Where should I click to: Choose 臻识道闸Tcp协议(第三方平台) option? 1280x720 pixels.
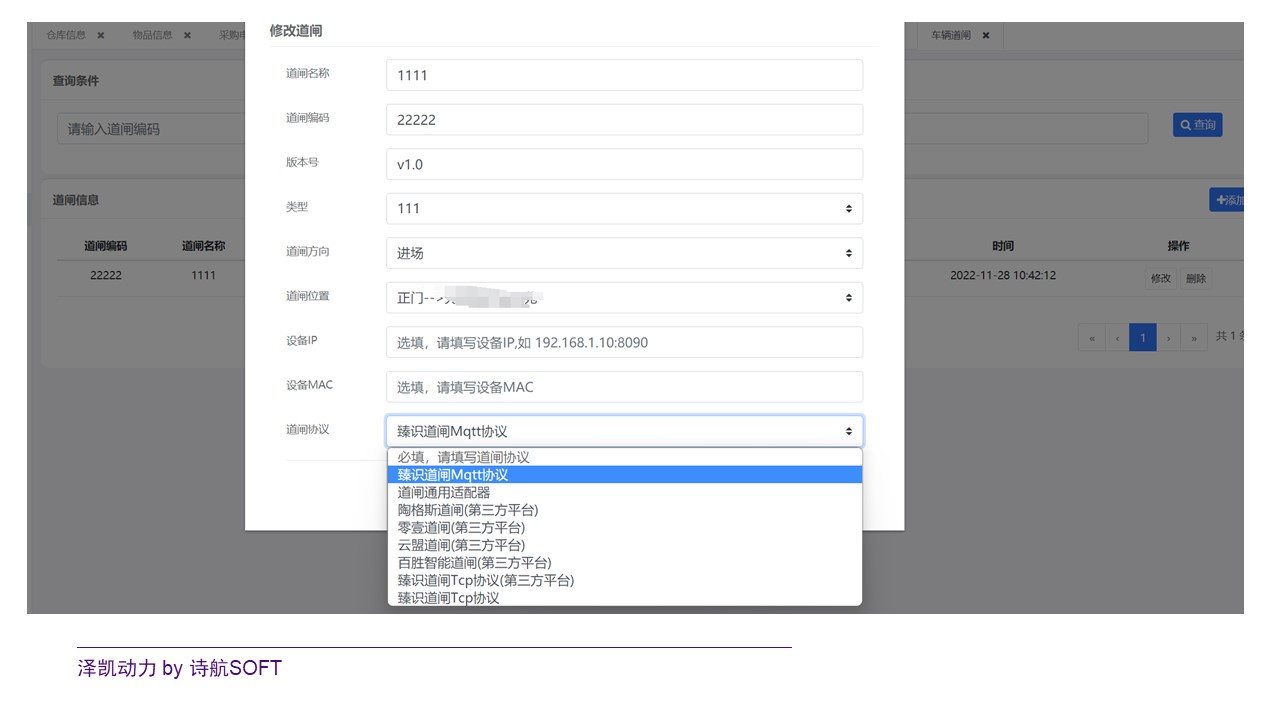[x=624, y=580]
